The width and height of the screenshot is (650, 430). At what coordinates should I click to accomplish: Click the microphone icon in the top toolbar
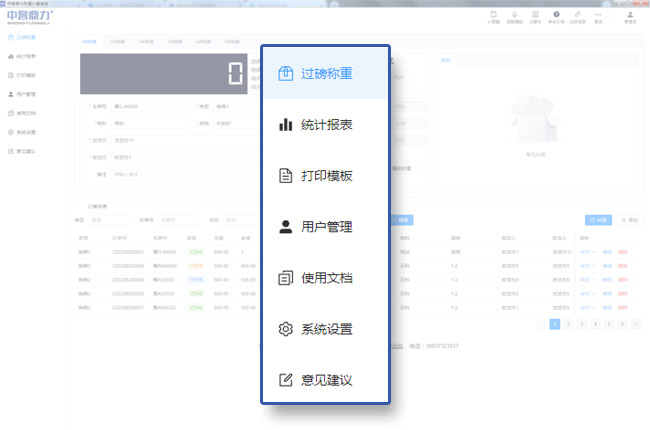(x=515, y=15)
